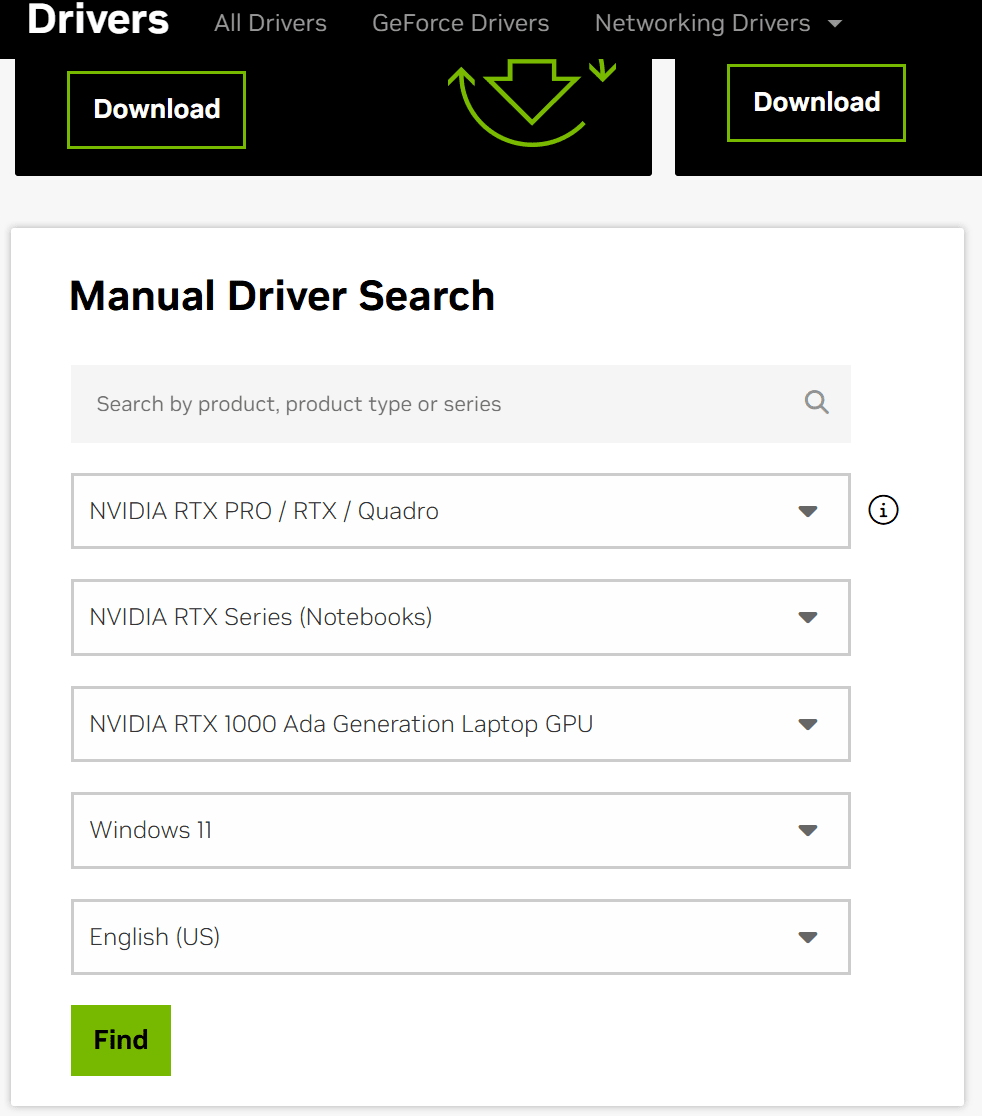
Task: Open GeForce Drivers tab
Action: pos(460,23)
